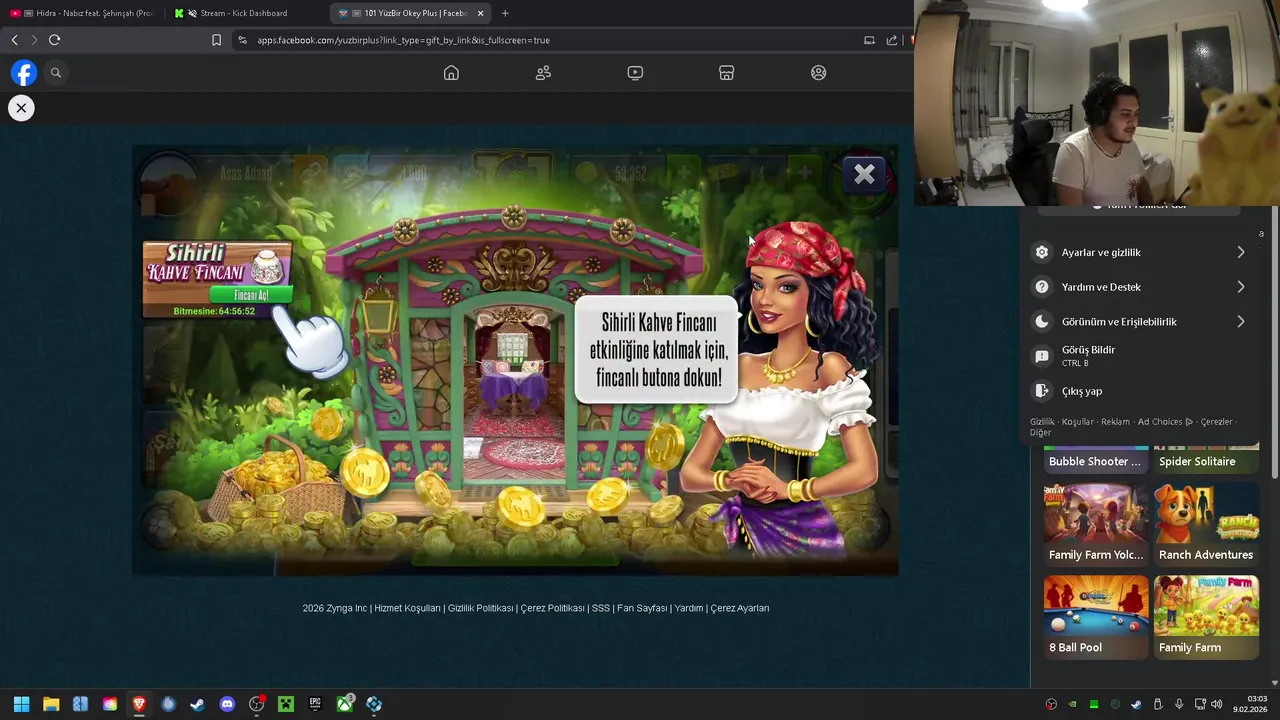Click Çerez Politikası footer link

[552, 608]
